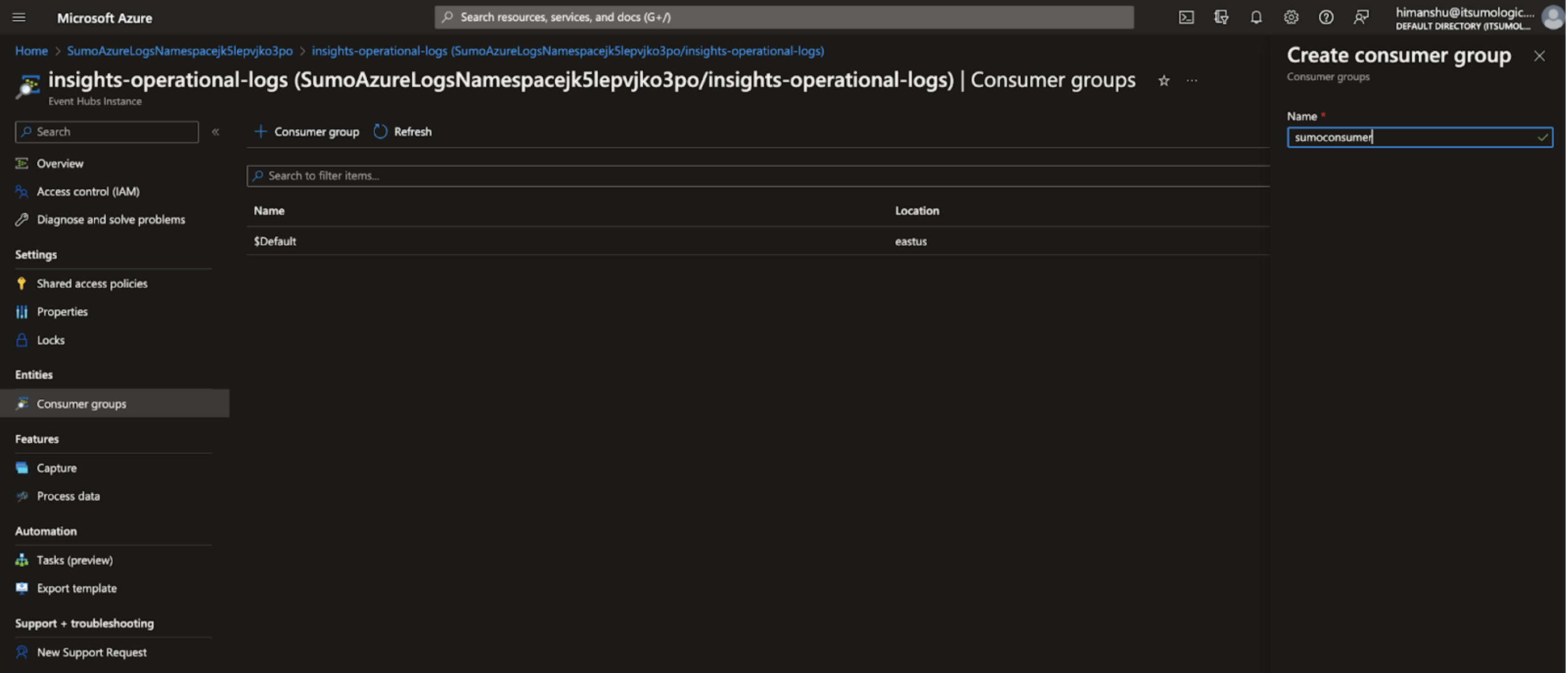
Task: Open Shared access policies in the sidebar
Action: pos(91,283)
